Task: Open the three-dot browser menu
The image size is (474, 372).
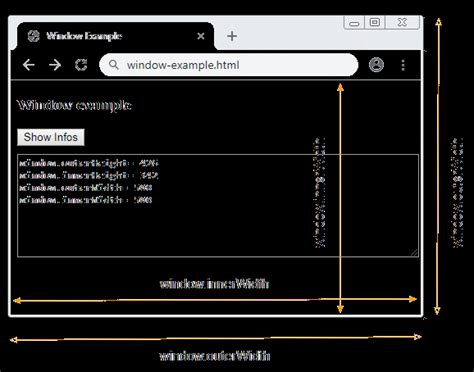Action: pyautogui.click(x=403, y=65)
